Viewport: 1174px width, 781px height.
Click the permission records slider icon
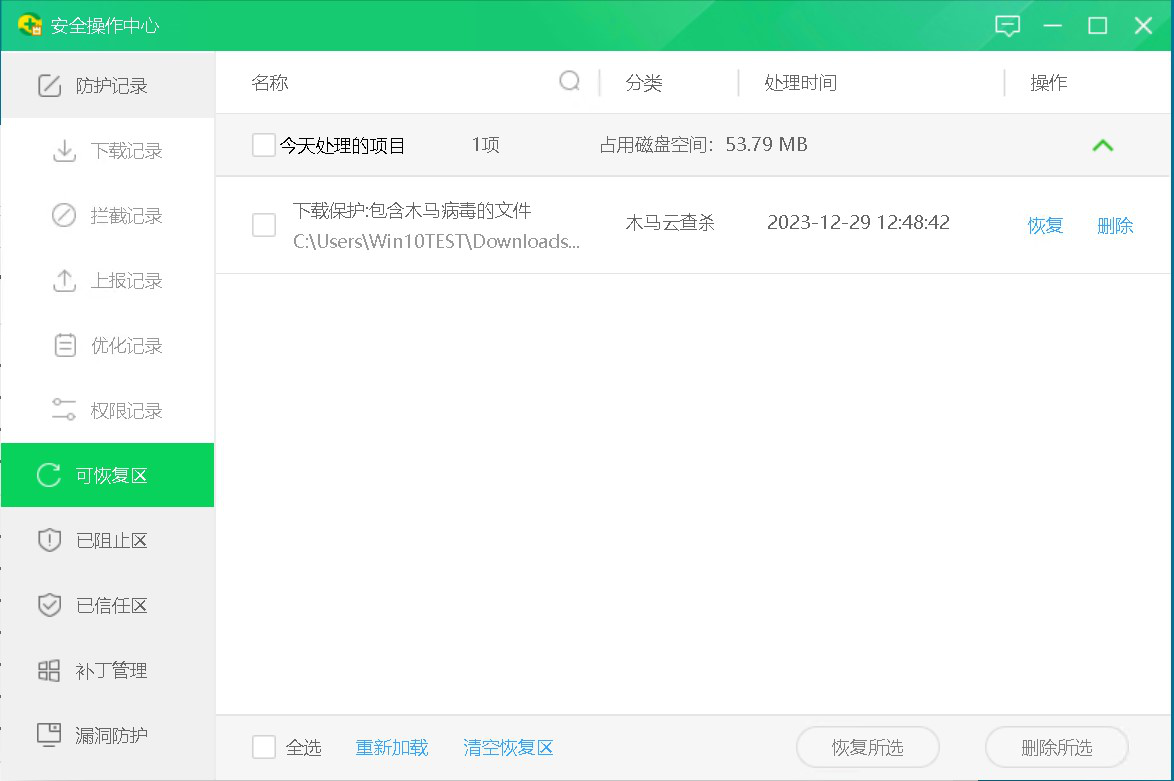point(64,410)
